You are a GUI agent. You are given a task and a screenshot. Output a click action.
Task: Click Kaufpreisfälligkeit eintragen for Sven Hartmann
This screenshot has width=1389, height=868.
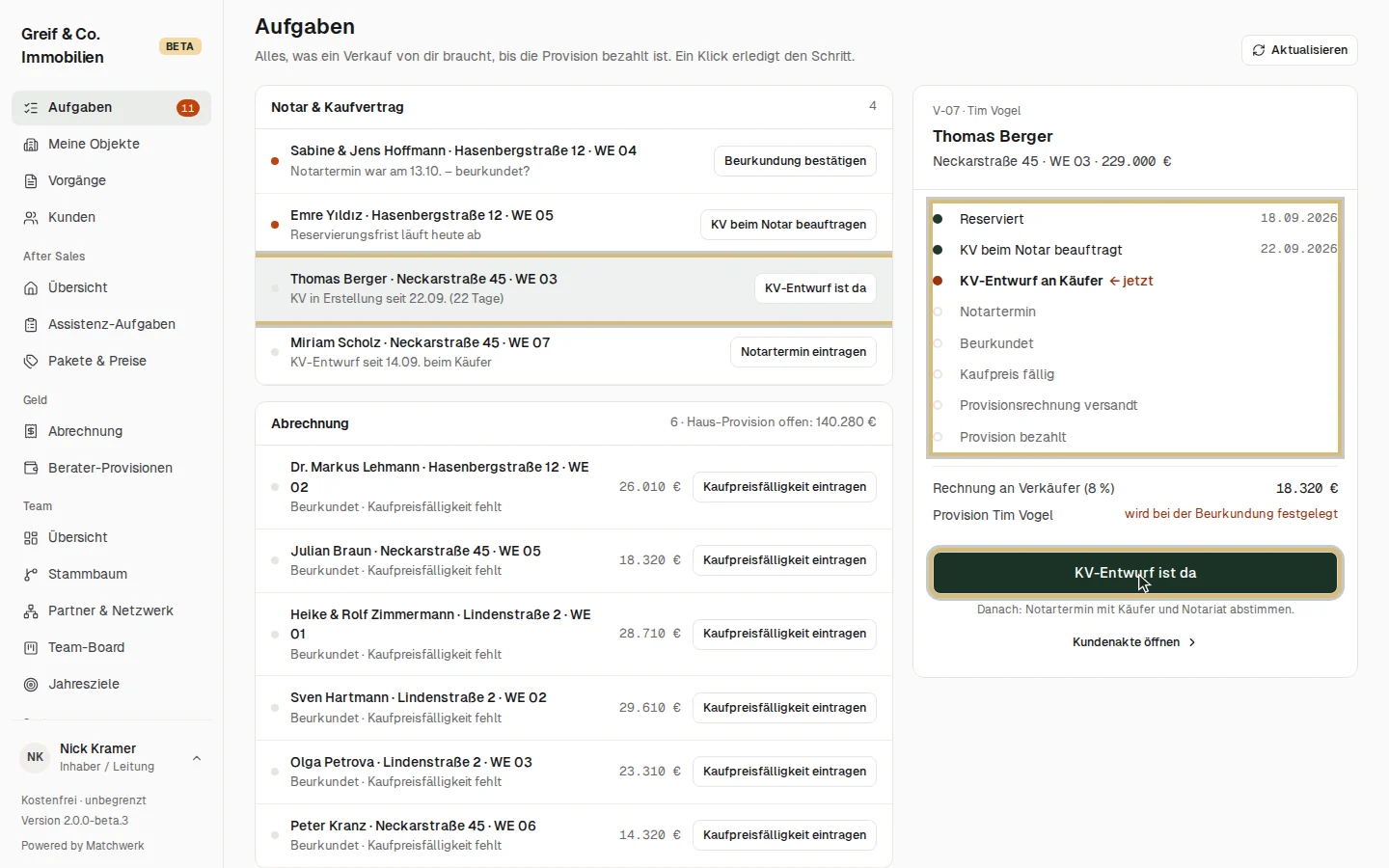[x=784, y=708]
